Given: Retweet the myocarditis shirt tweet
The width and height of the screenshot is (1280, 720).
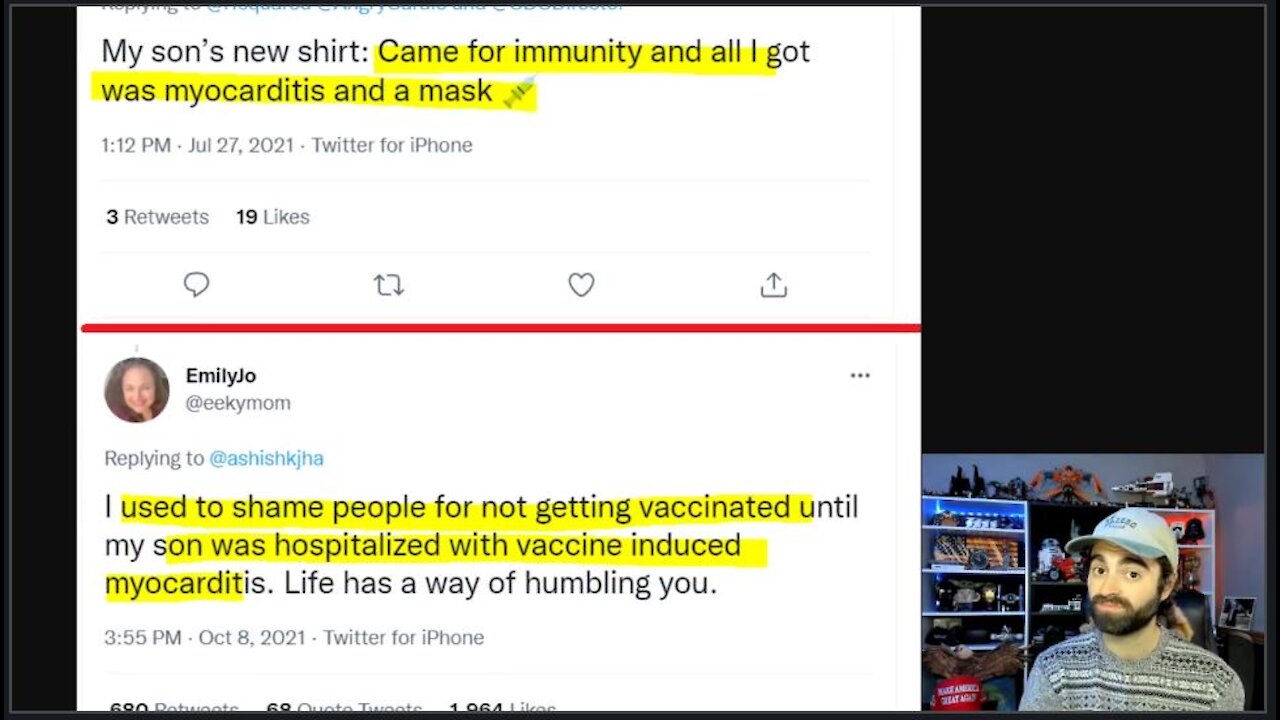Looking at the screenshot, I should click(388, 286).
